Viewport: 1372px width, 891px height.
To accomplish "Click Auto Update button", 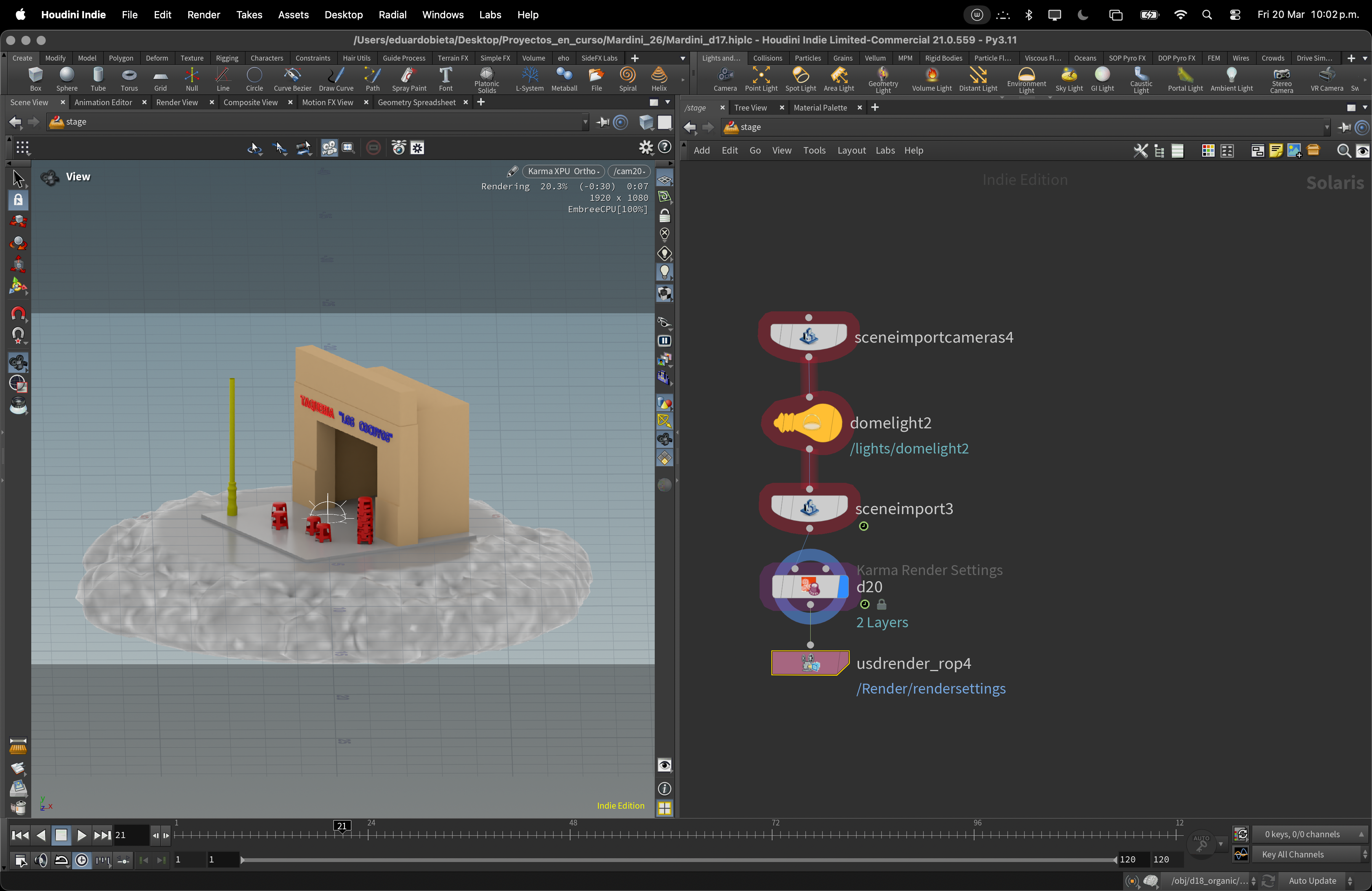I will (x=1312, y=880).
